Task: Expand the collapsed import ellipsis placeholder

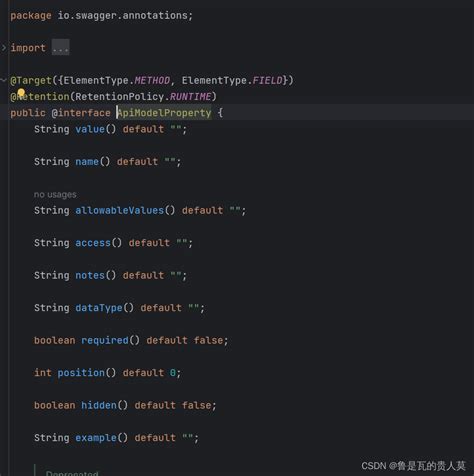Action: pos(60,48)
